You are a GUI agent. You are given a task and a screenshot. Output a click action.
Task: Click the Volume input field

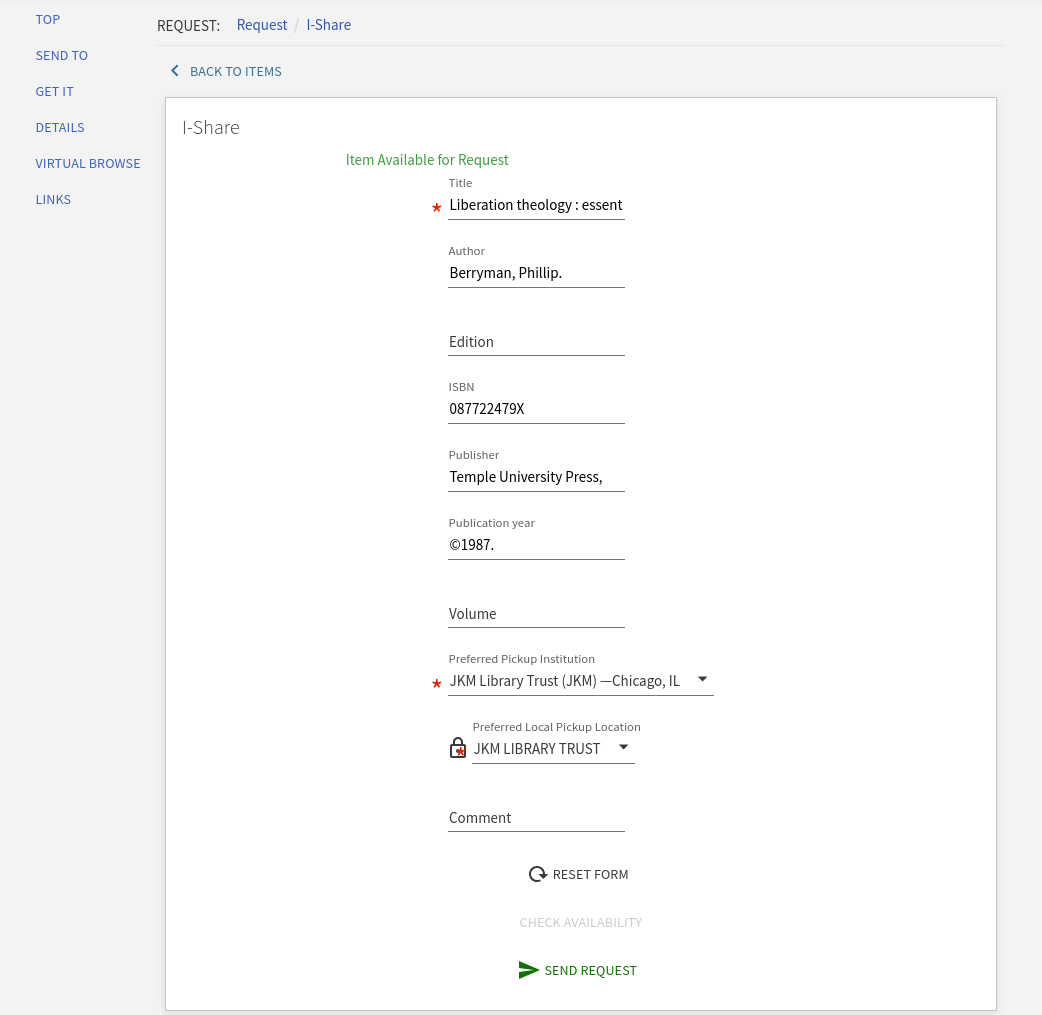click(536, 614)
